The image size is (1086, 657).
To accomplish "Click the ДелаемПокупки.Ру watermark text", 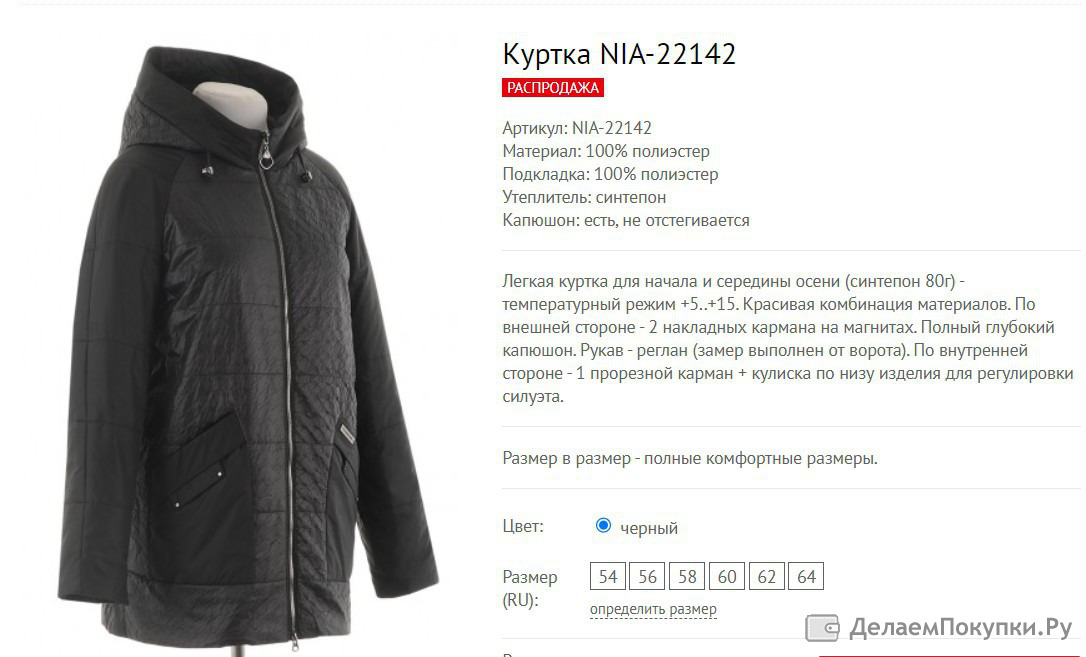I will click(x=960, y=627).
